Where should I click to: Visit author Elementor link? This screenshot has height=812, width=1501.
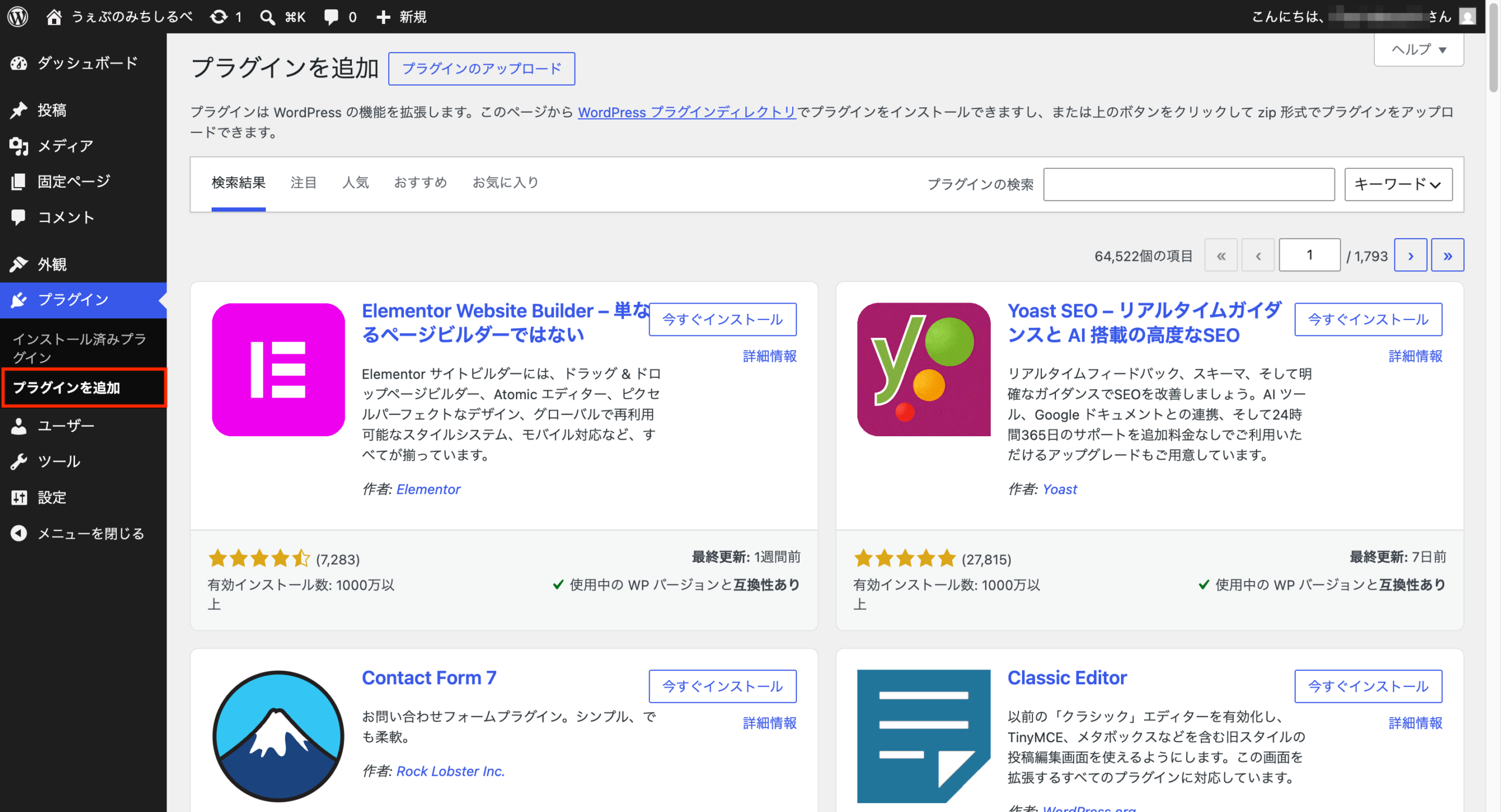point(429,490)
